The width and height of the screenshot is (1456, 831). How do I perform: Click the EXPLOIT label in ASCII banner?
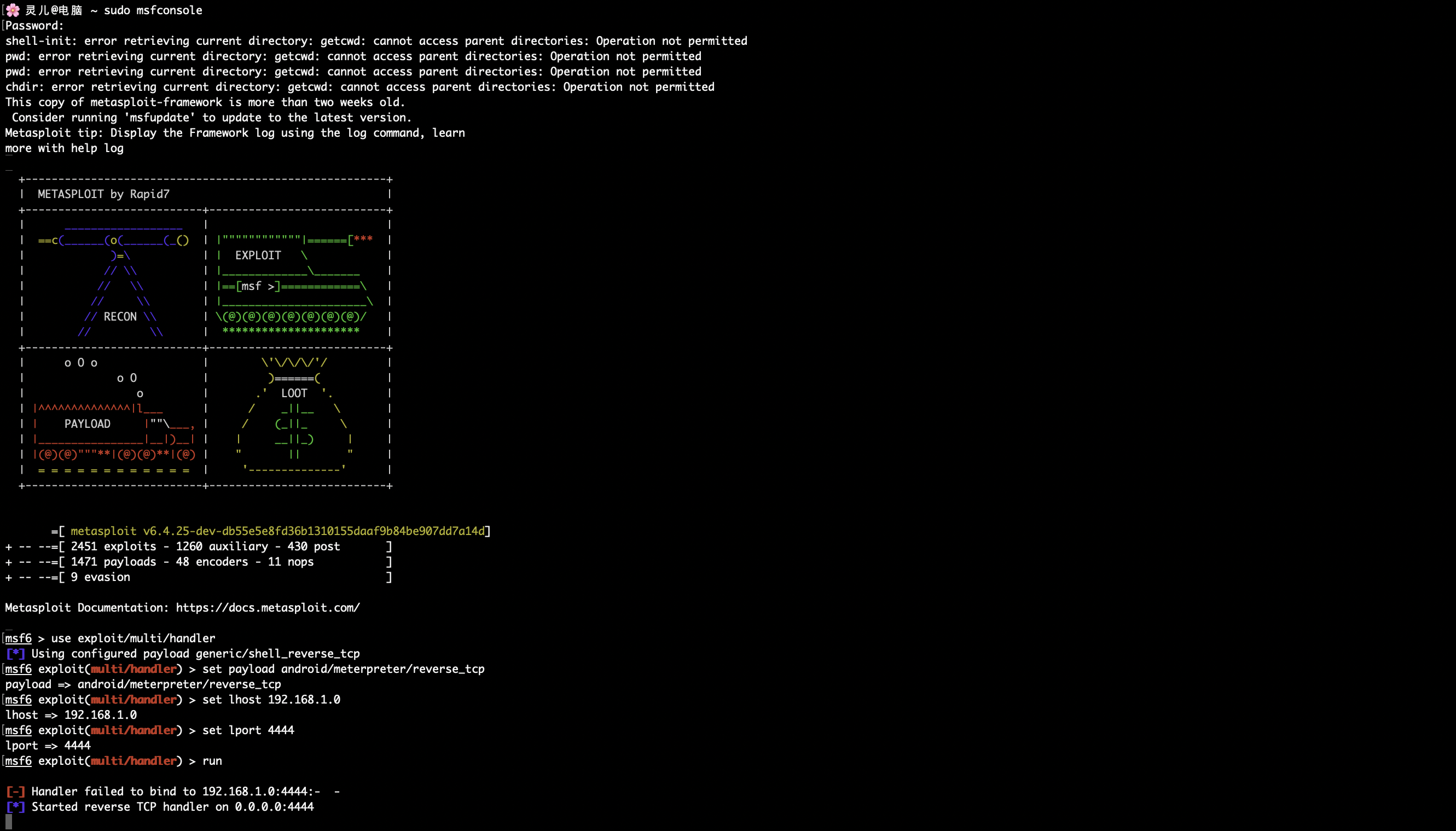click(258, 255)
